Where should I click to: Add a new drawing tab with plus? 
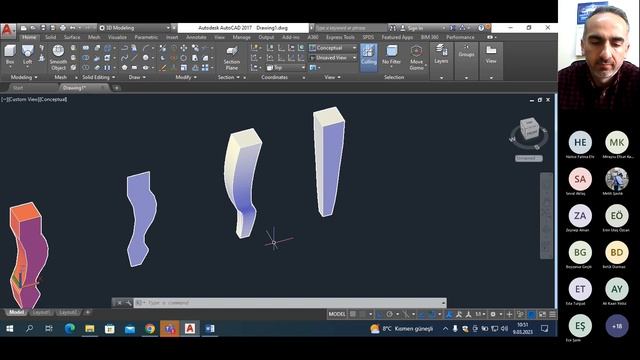(x=116, y=88)
